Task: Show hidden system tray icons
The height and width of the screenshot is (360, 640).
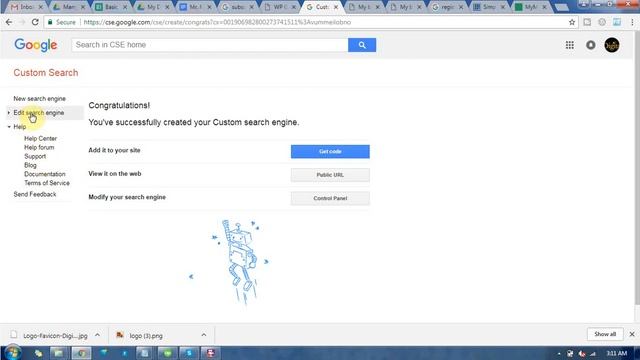Action: tap(559, 353)
